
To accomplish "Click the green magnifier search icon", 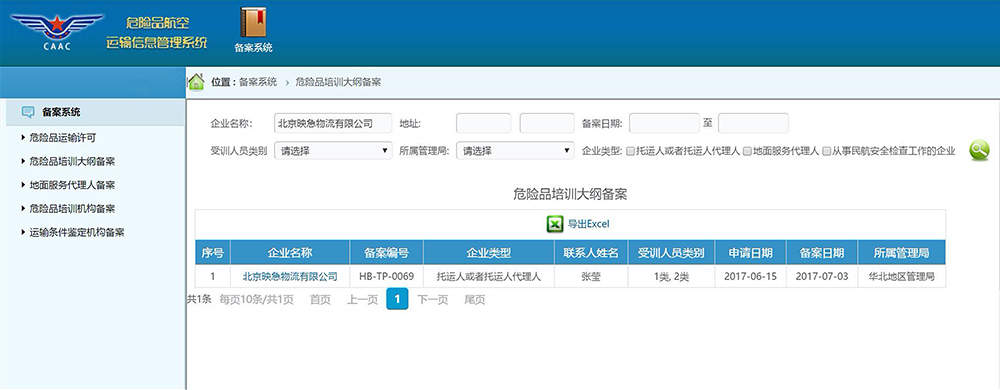I will 979,150.
